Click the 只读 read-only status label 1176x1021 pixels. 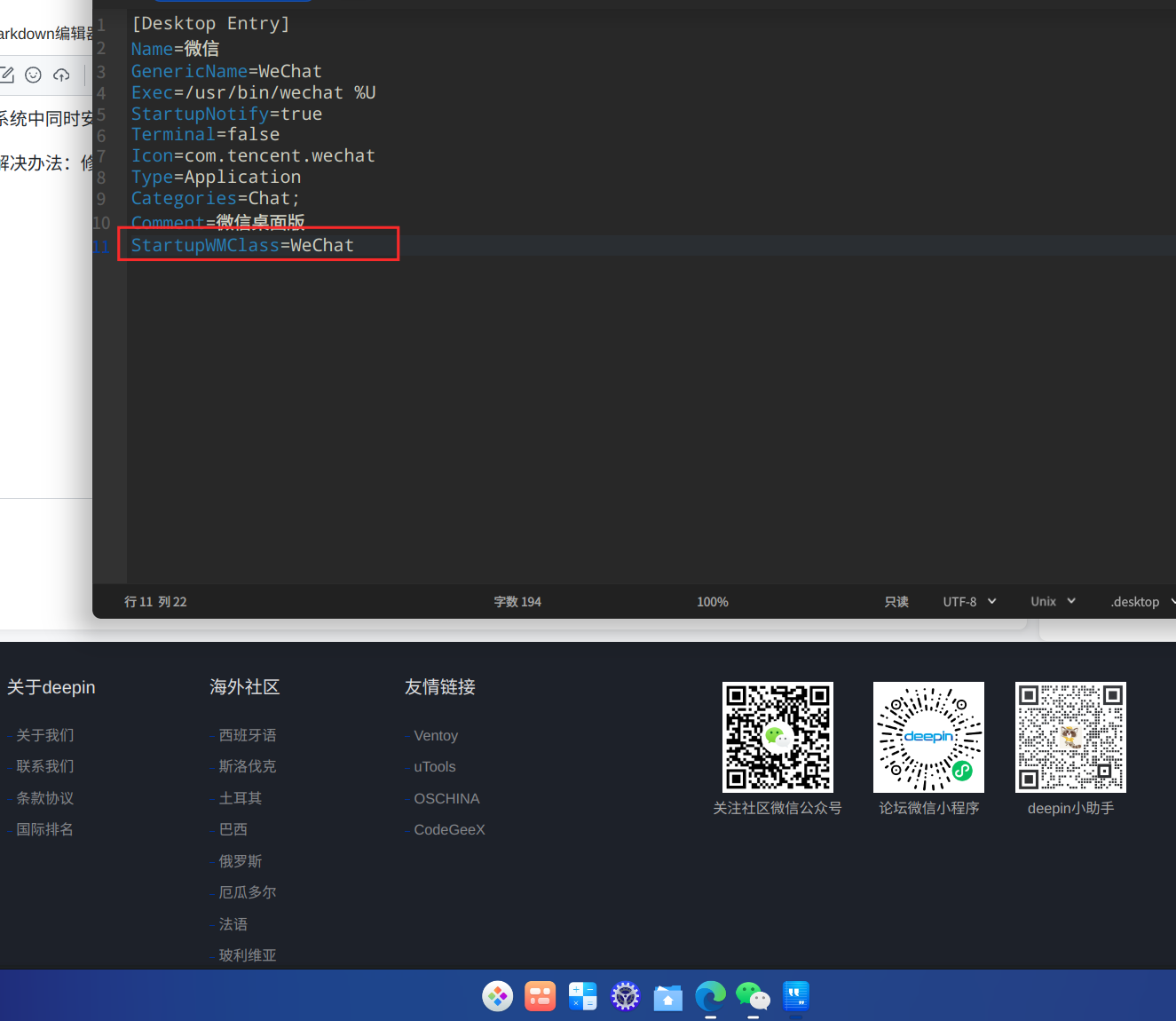point(896,602)
